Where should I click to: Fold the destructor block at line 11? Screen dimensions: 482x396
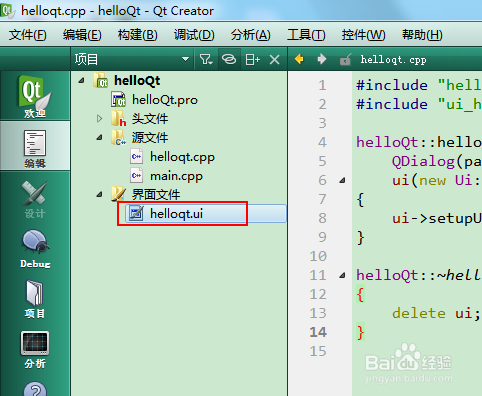[x=342, y=275]
